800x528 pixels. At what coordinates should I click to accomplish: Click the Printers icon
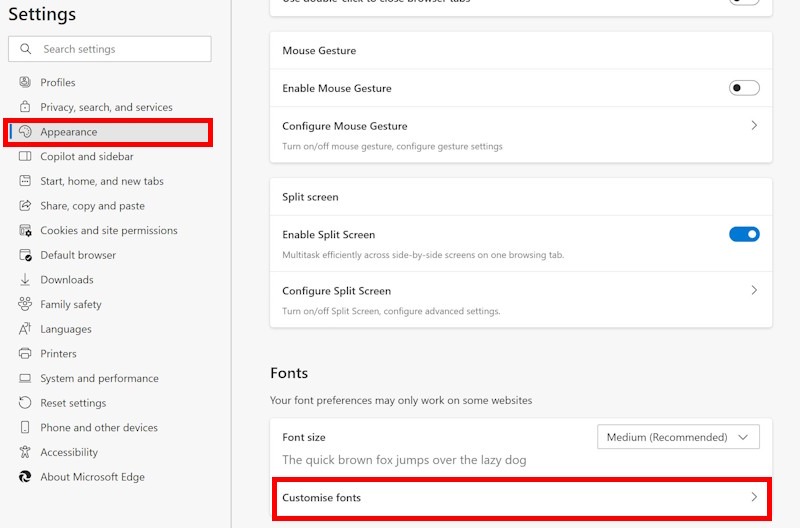[25, 354]
